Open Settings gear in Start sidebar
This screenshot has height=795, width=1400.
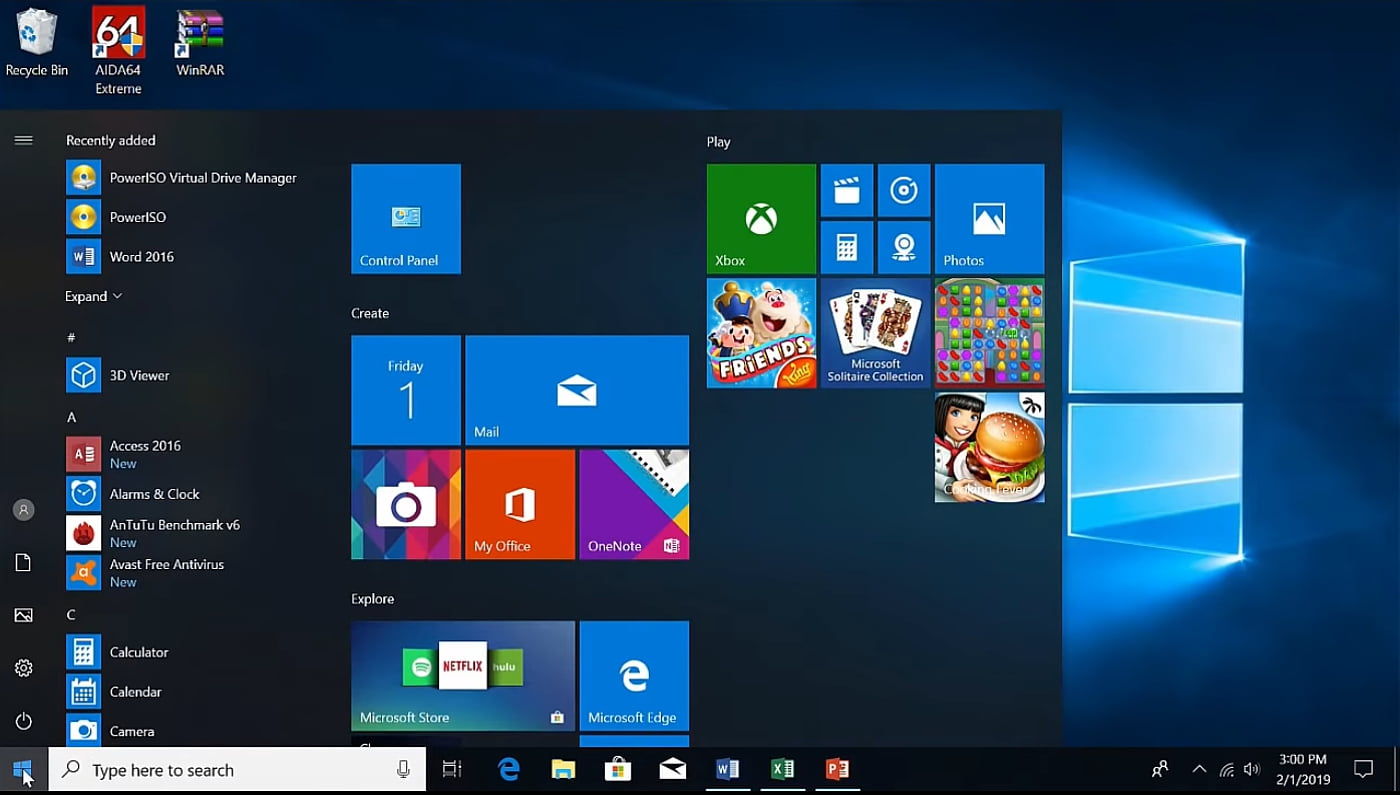pyautogui.click(x=24, y=668)
